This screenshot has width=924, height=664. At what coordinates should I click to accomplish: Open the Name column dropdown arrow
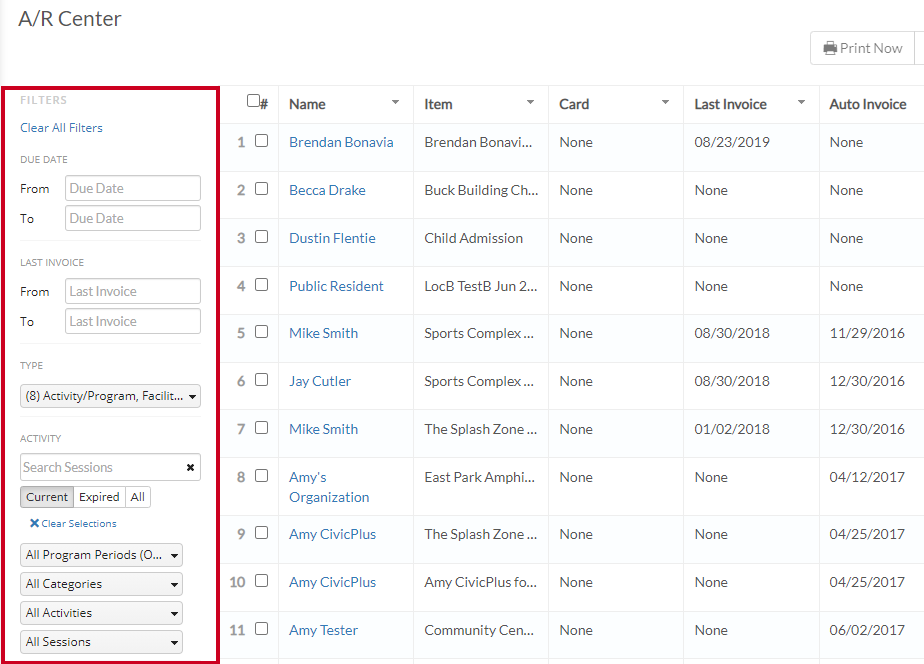(x=395, y=103)
